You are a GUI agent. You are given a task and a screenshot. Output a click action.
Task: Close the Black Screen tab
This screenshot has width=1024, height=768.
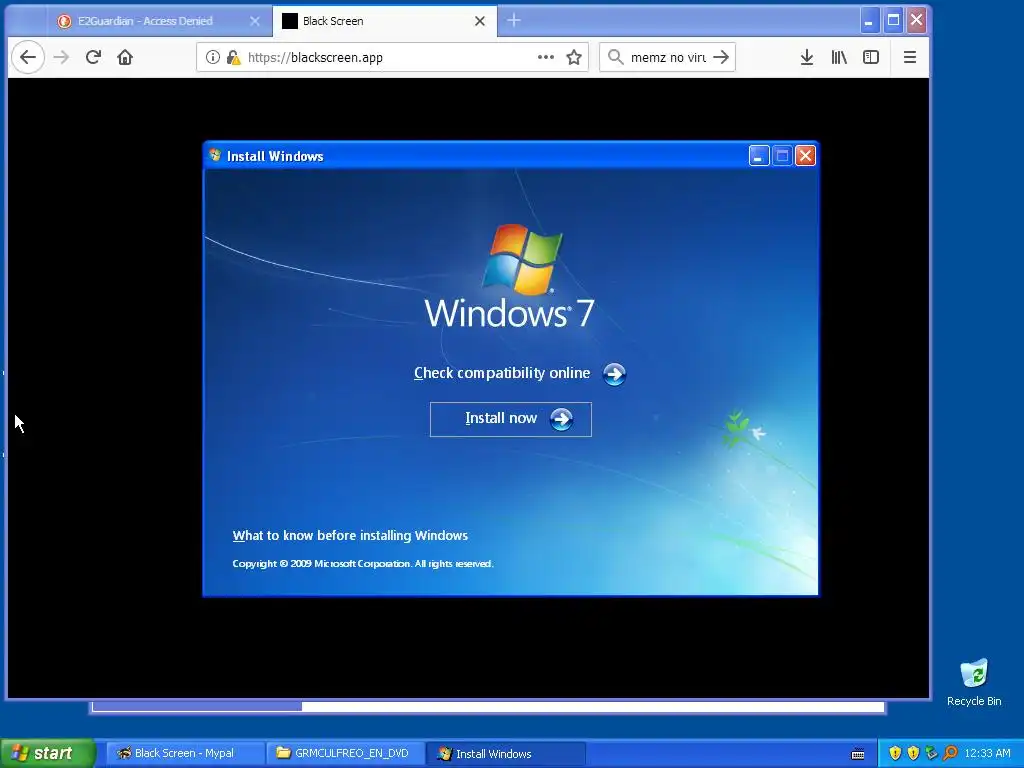tap(480, 21)
